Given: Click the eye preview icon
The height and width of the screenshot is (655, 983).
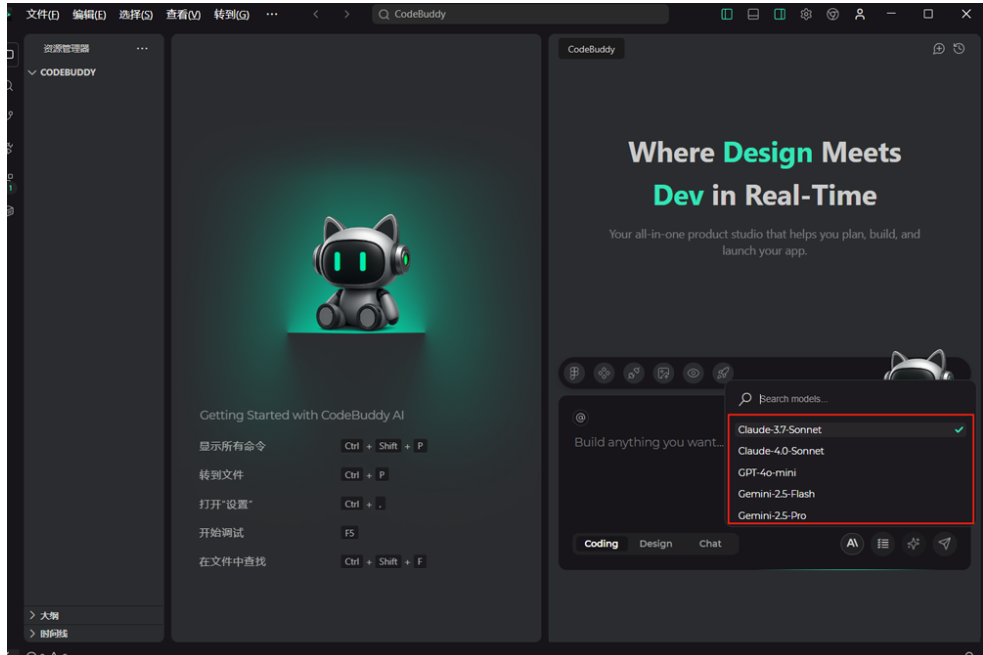Looking at the screenshot, I should pyautogui.click(x=693, y=373).
